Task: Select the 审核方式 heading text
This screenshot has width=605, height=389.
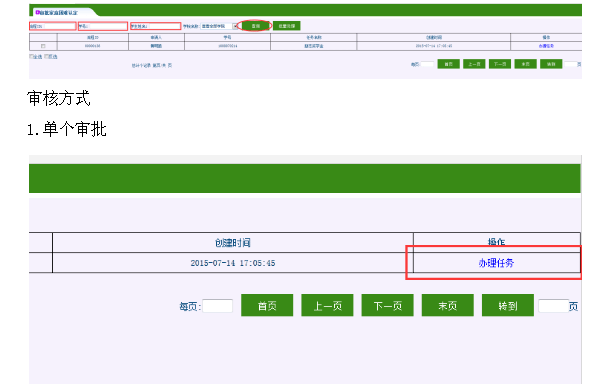Action: [x=59, y=98]
